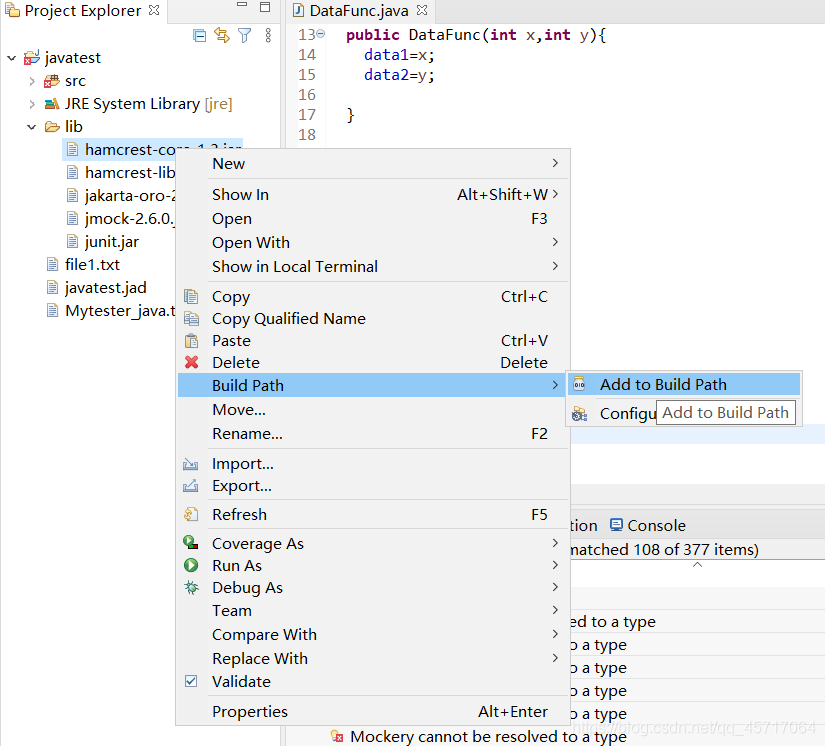
Task: Switch to the Console tab
Action: click(648, 525)
